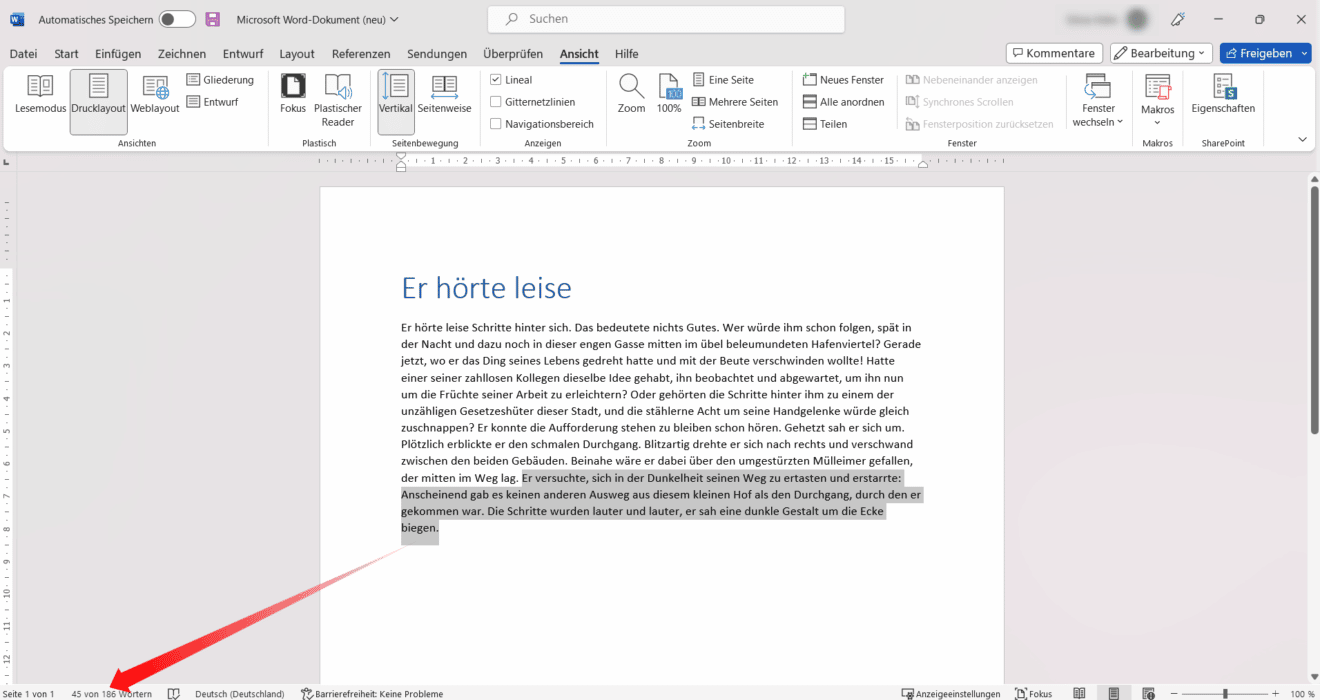Enable the Gitternetzlinien checkbox

pos(495,101)
